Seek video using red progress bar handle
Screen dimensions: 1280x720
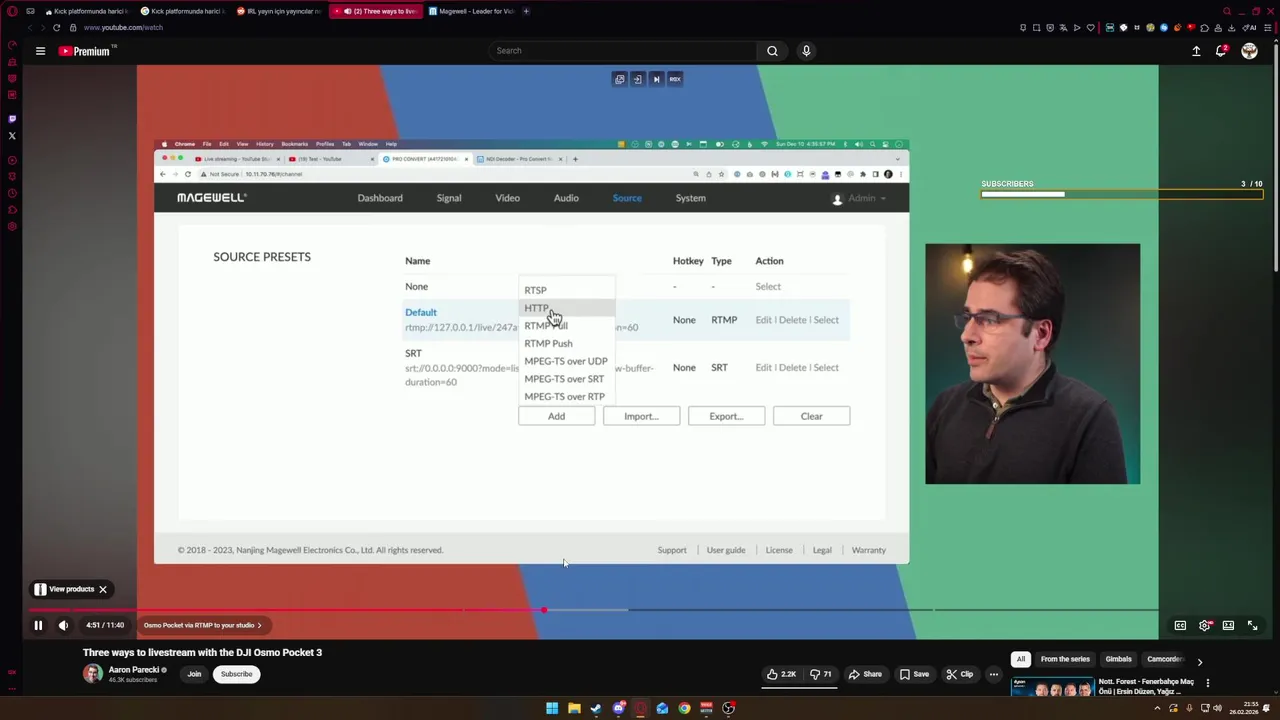[x=544, y=610]
